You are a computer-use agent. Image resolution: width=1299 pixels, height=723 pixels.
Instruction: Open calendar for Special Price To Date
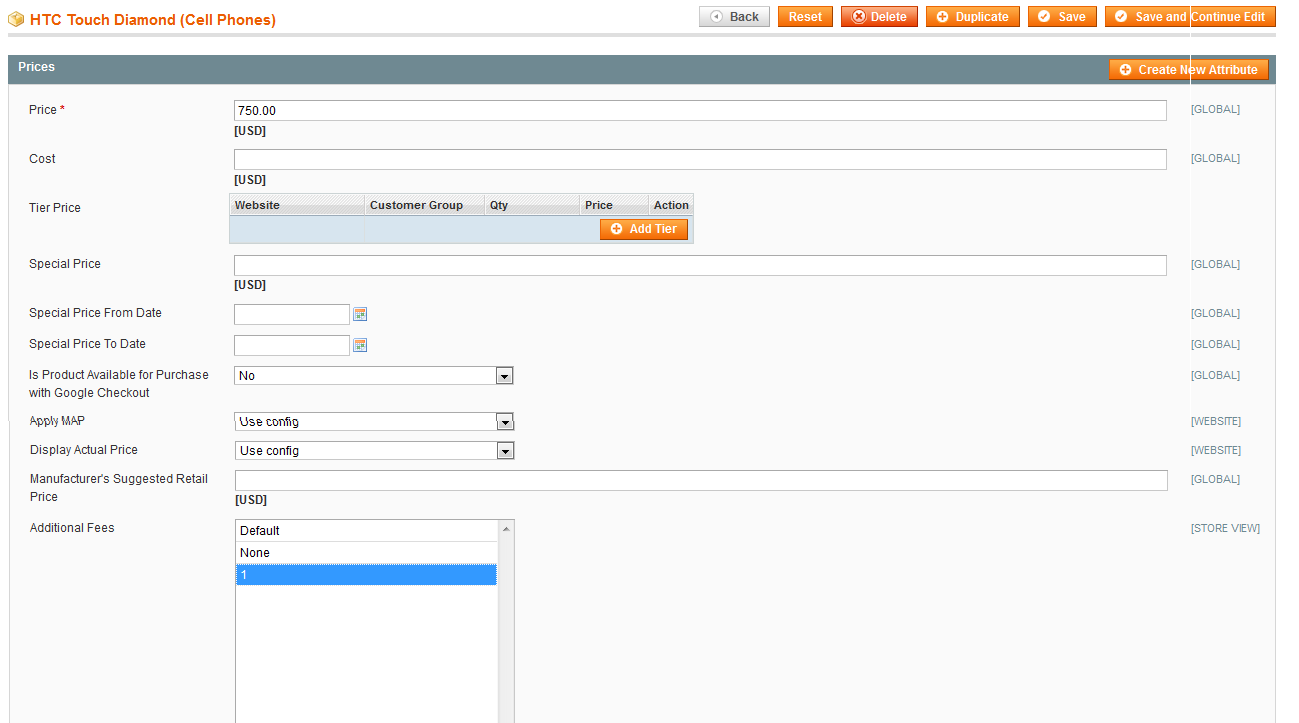(x=360, y=345)
